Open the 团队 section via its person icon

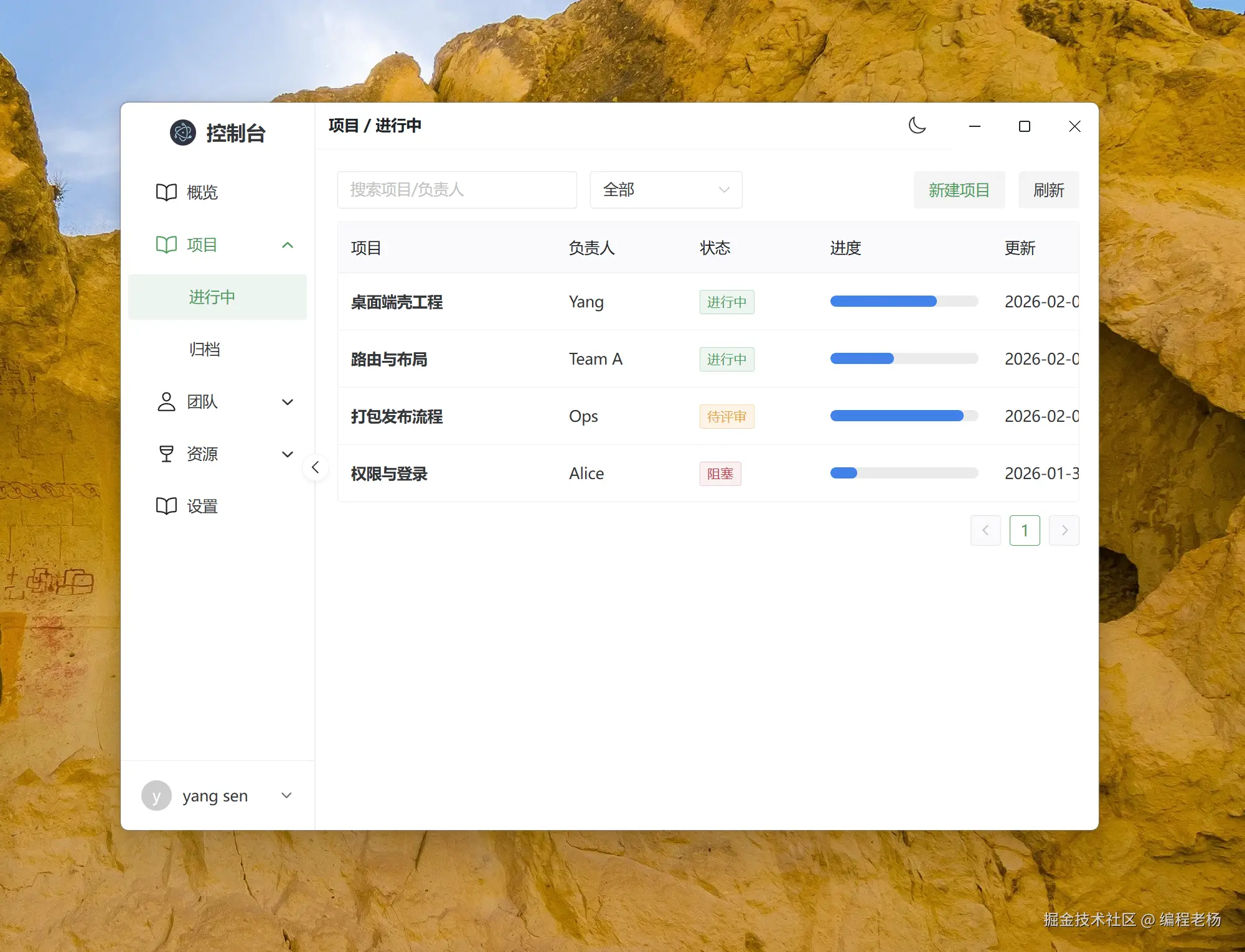[x=166, y=402]
